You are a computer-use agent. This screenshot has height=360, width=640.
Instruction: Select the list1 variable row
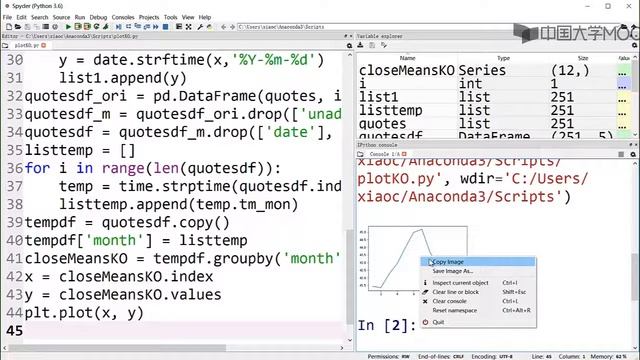point(495,97)
